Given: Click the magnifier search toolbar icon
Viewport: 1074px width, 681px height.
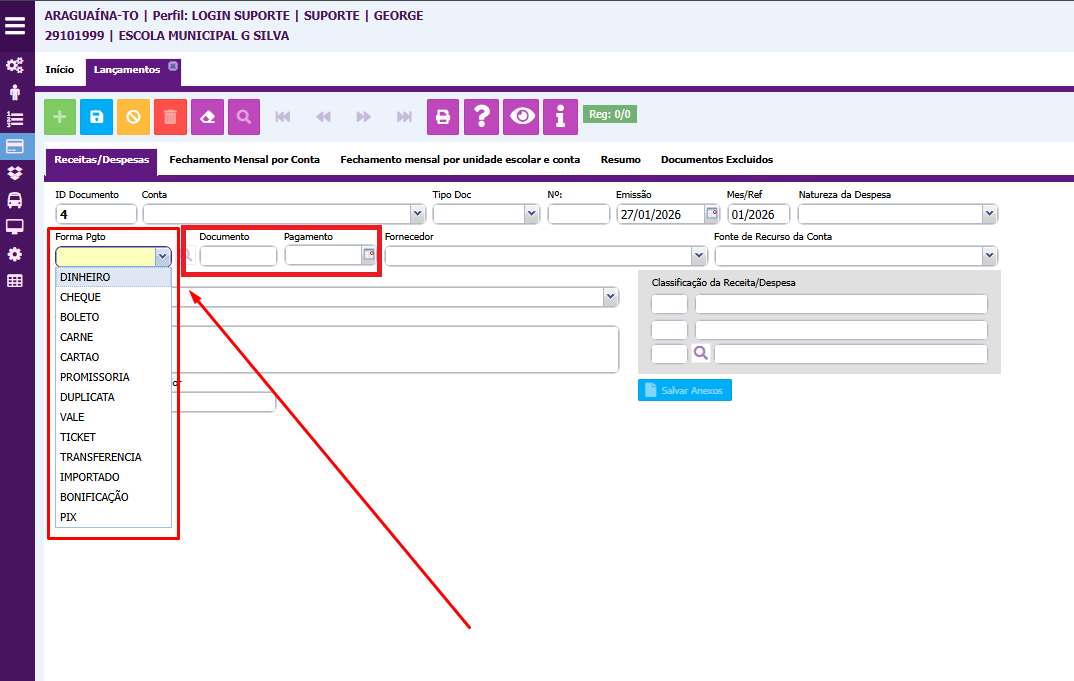Looking at the screenshot, I should 244,117.
